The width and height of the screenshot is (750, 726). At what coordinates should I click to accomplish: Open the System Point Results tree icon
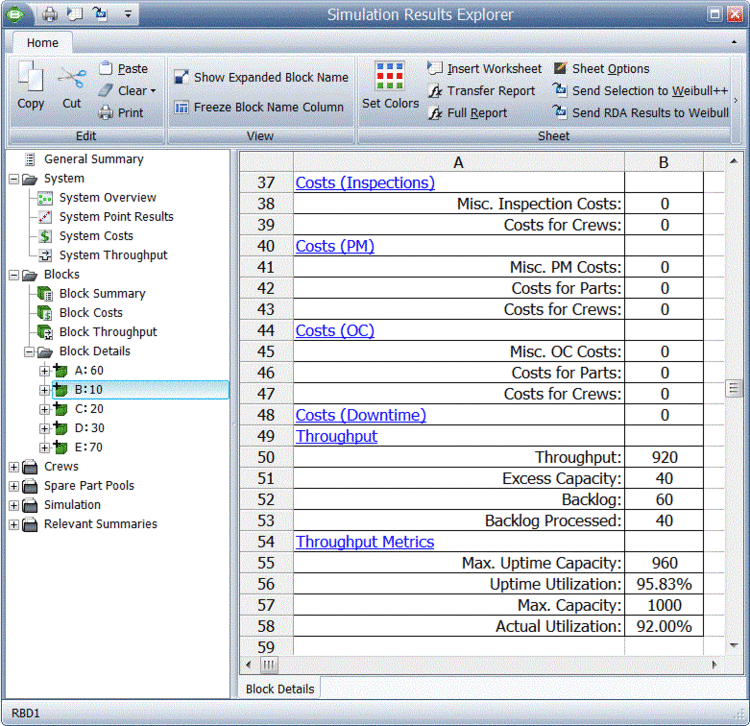(x=45, y=217)
